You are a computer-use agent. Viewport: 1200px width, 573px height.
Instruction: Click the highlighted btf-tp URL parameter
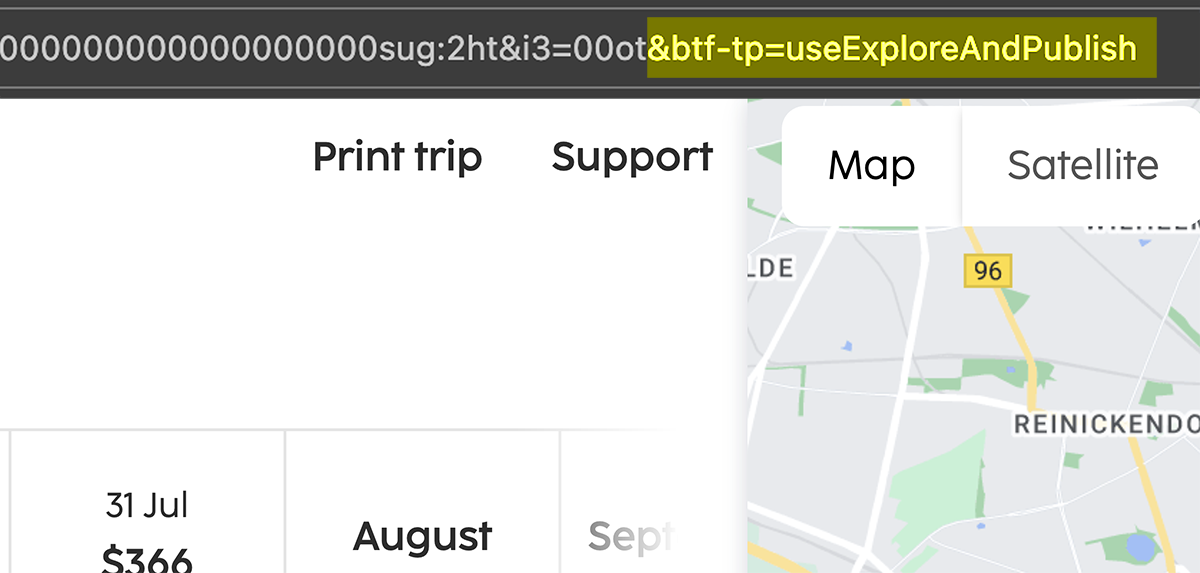coord(892,47)
